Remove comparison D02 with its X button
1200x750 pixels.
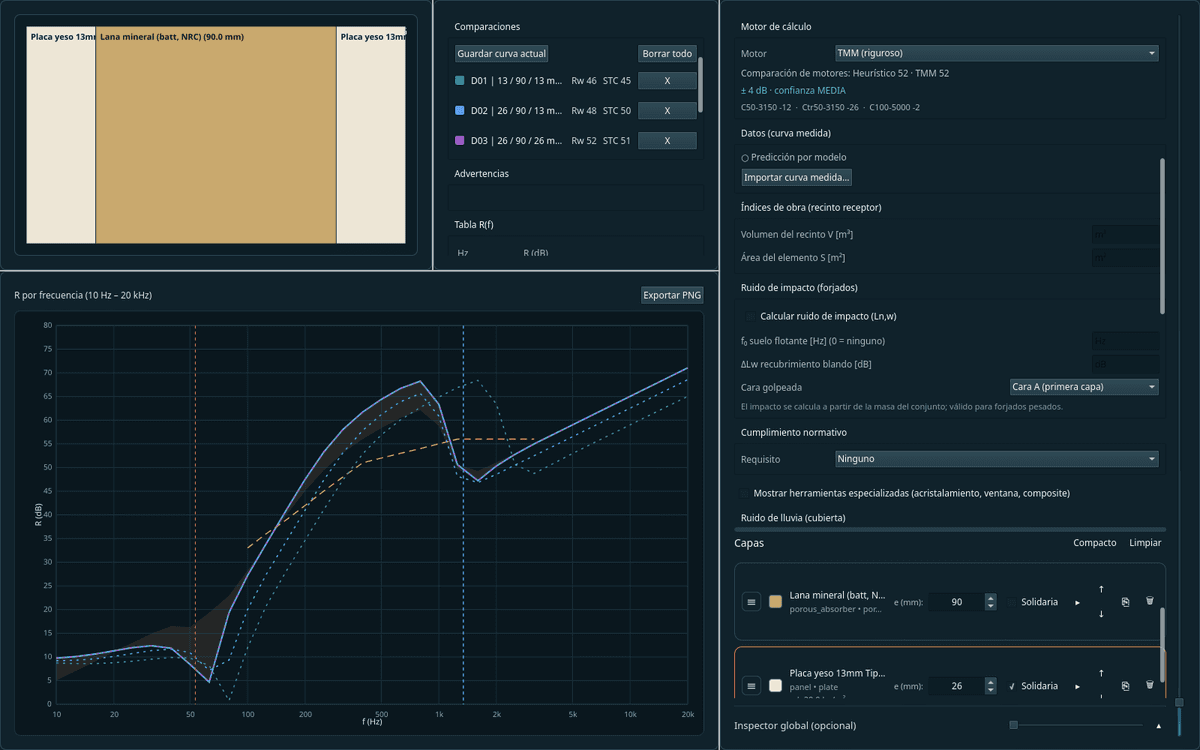tap(667, 111)
